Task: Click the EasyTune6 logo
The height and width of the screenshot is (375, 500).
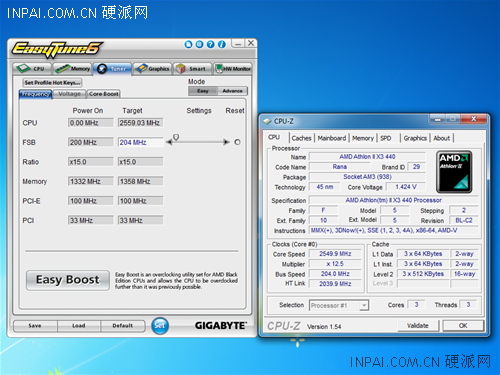Action: click(x=57, y=49)
